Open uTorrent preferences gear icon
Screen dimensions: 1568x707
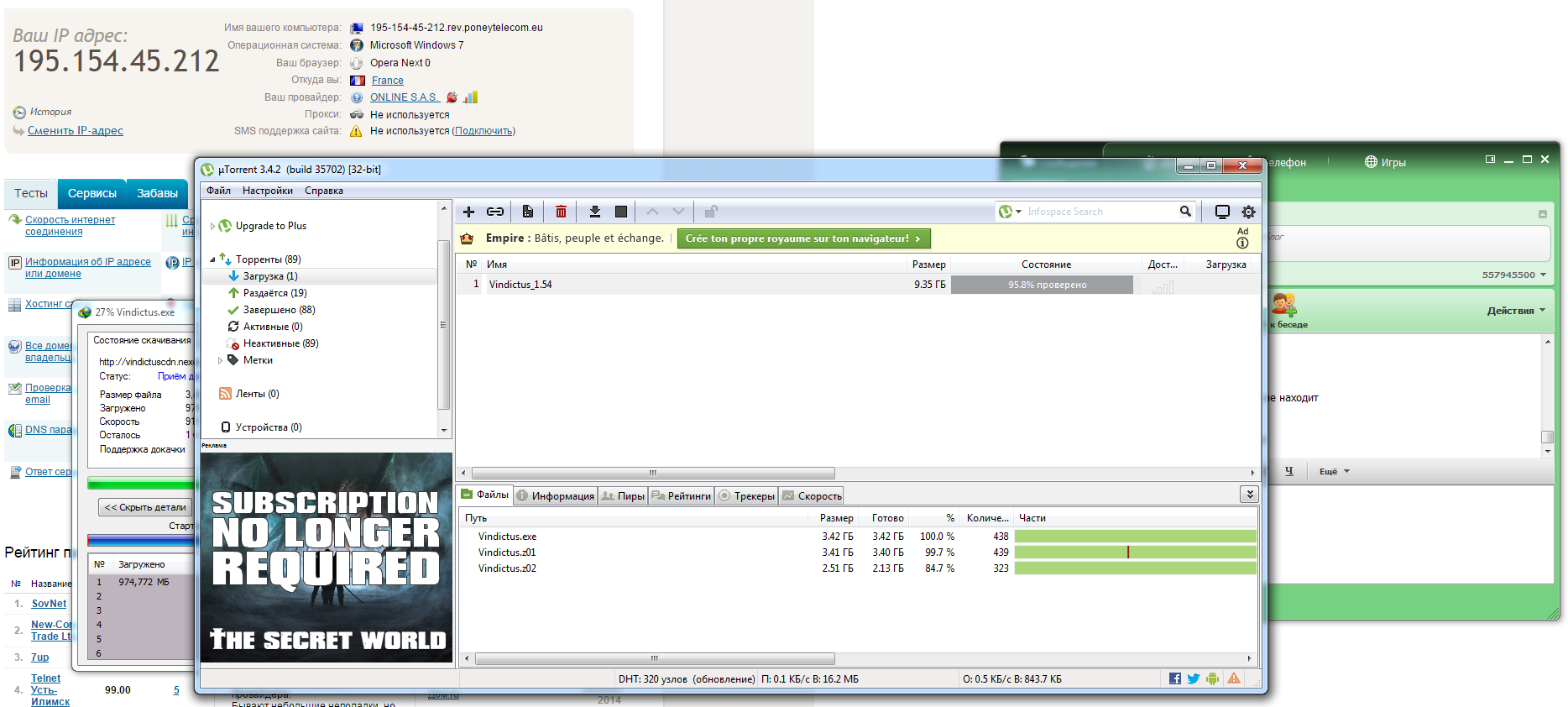coord(1248,212)
